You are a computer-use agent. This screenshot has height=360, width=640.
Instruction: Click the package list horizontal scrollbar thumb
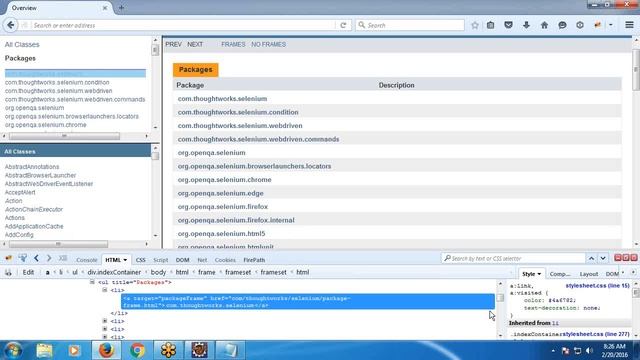64,136
